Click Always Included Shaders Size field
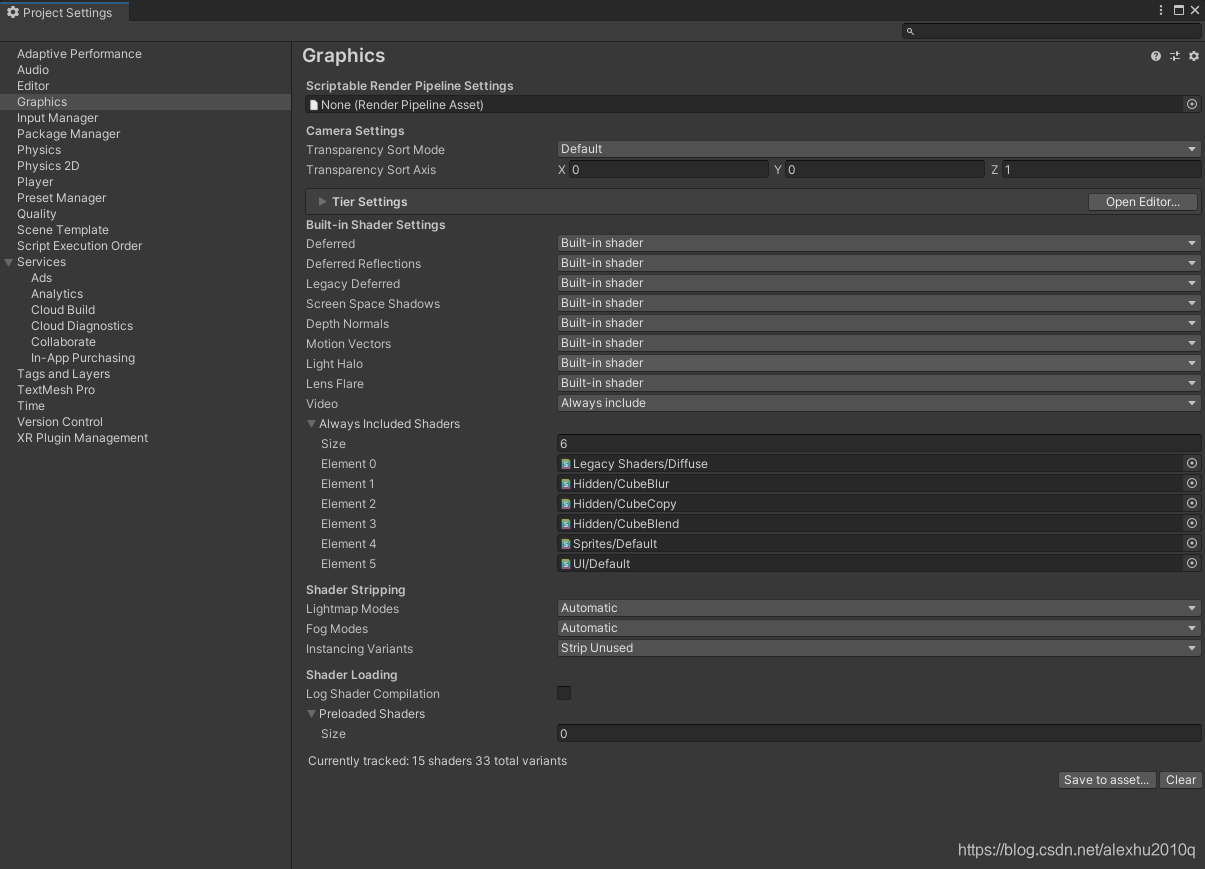 879,443
